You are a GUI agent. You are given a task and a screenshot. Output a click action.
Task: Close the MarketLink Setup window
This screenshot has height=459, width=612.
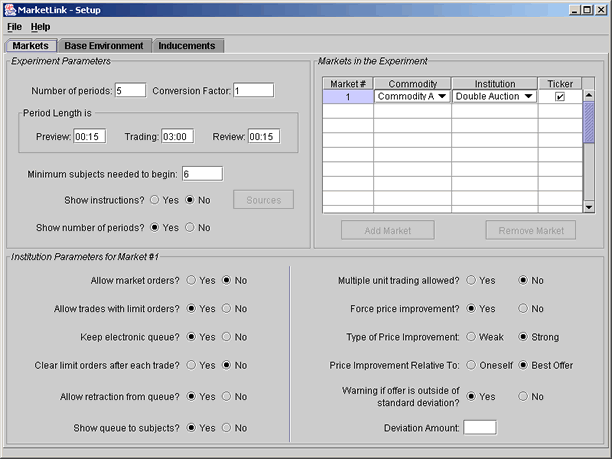click(601, 10)
